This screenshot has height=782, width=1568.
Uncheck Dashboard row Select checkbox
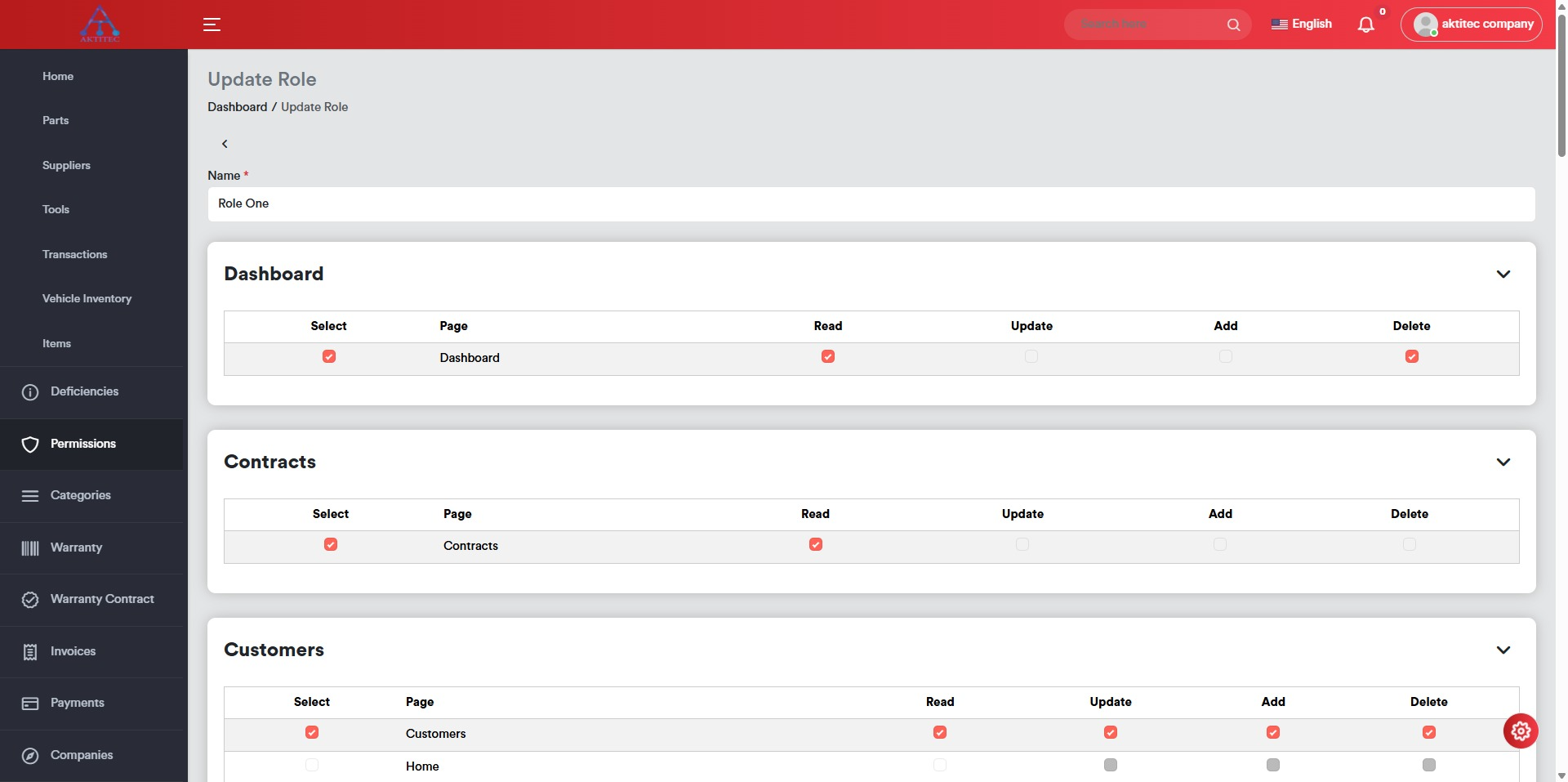(x=329, y=356)
